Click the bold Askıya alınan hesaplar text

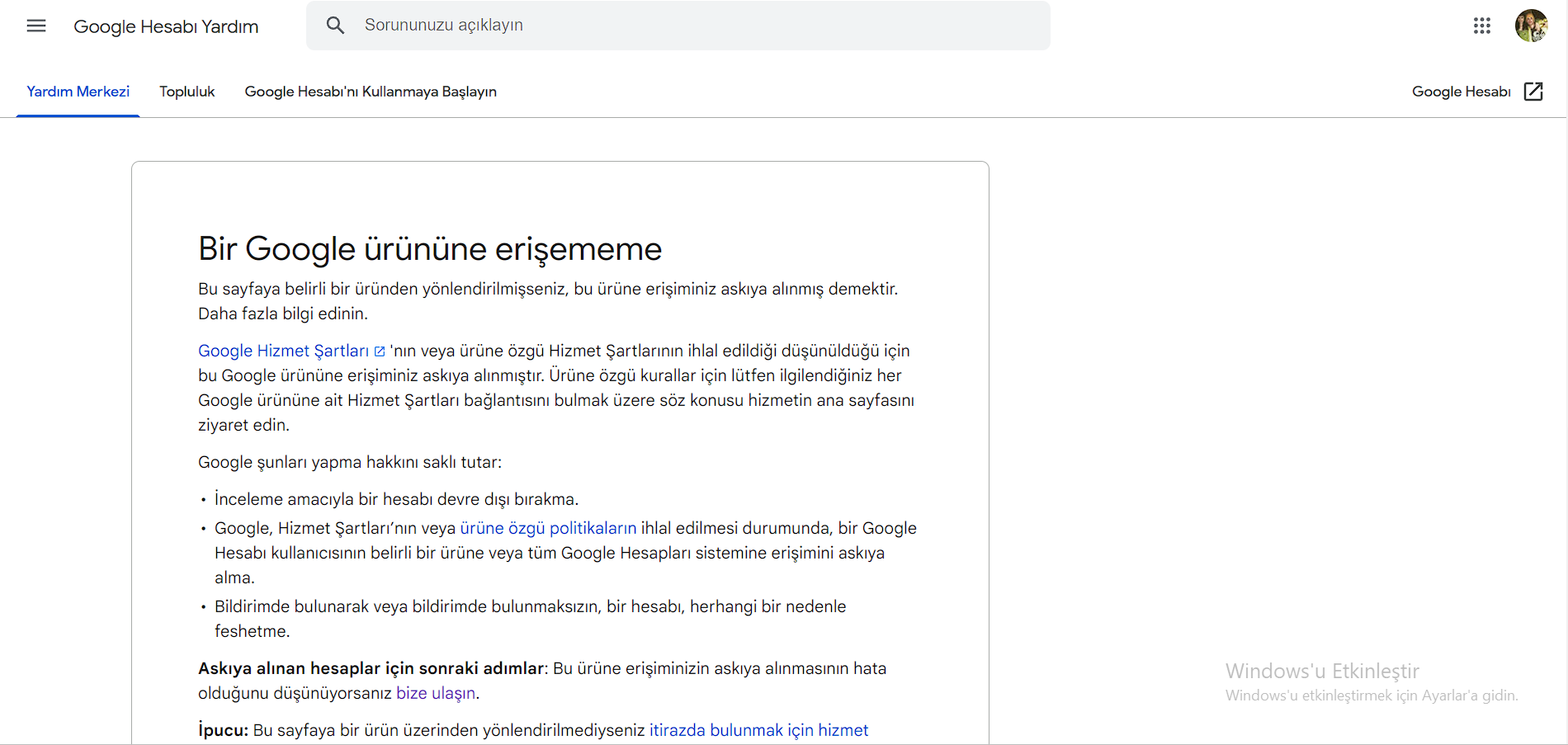(x=371, y=668)
